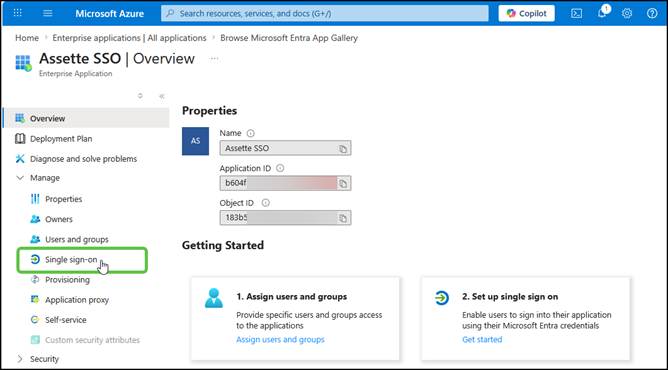Collapse the sidebar with double-chevron icon

[162, 96]
